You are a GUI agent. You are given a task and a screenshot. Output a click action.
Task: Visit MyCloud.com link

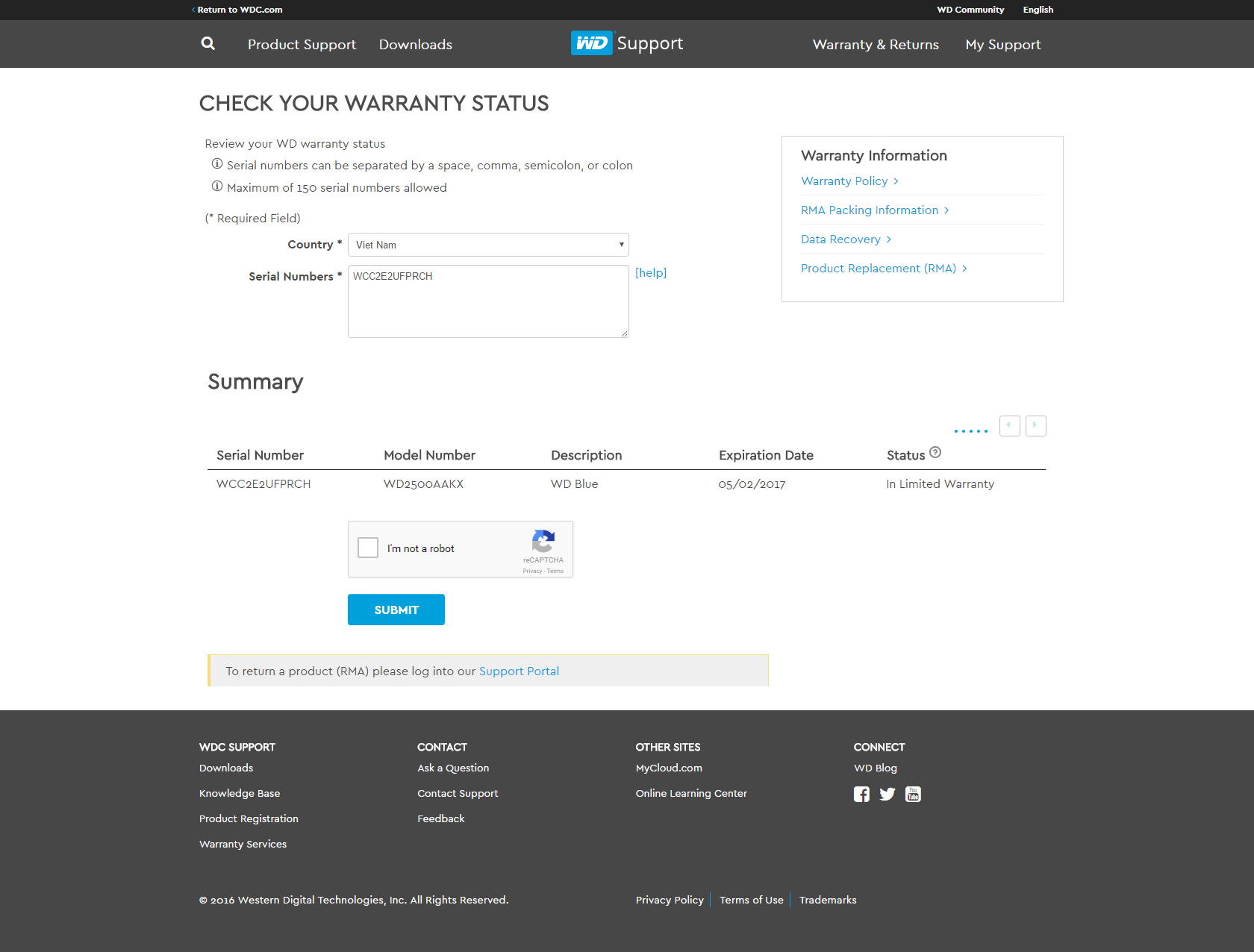point(669,768)
